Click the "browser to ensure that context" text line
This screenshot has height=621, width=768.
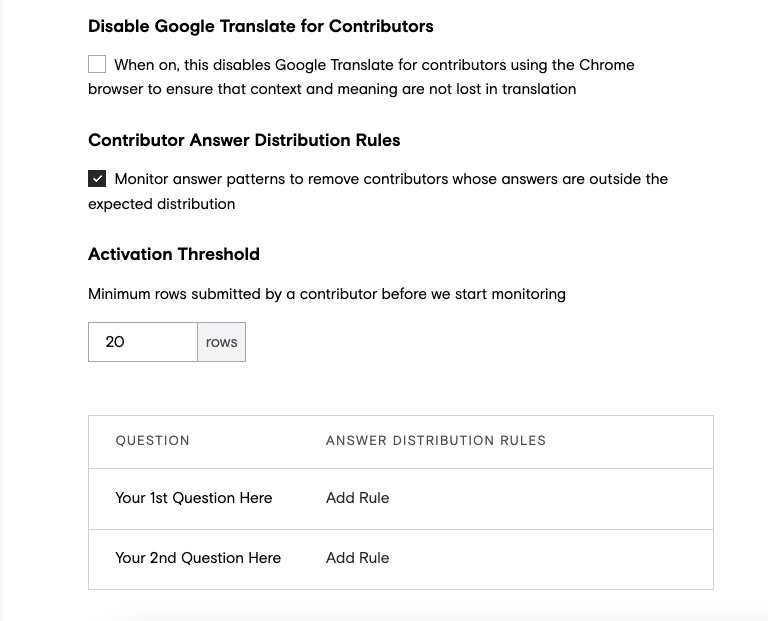[332, 89]
